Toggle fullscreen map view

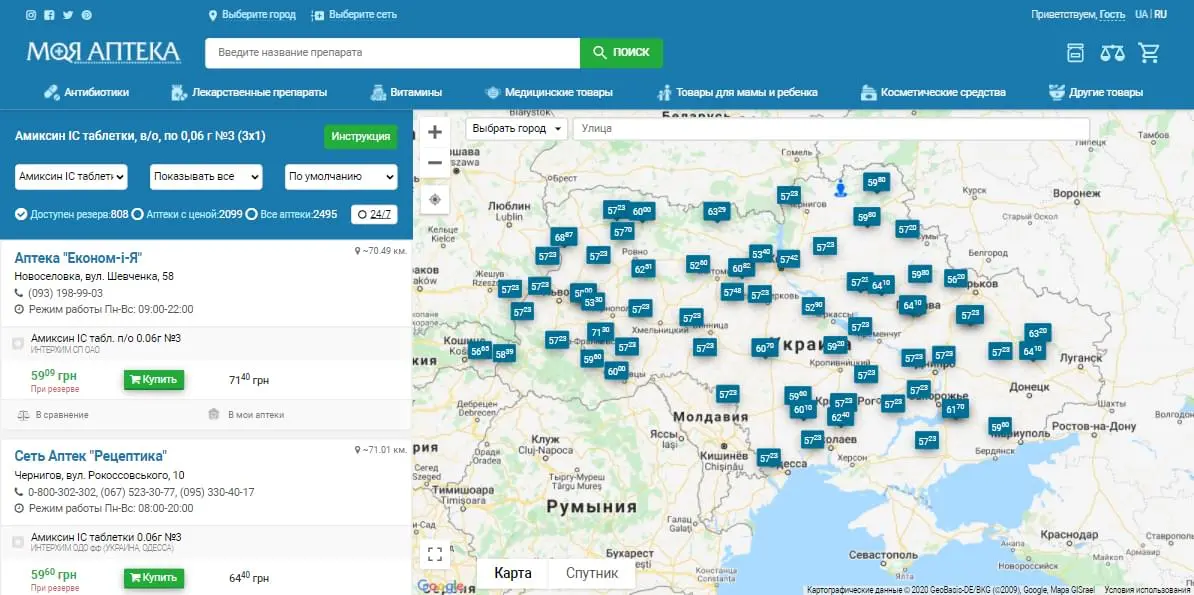[434, 553]
